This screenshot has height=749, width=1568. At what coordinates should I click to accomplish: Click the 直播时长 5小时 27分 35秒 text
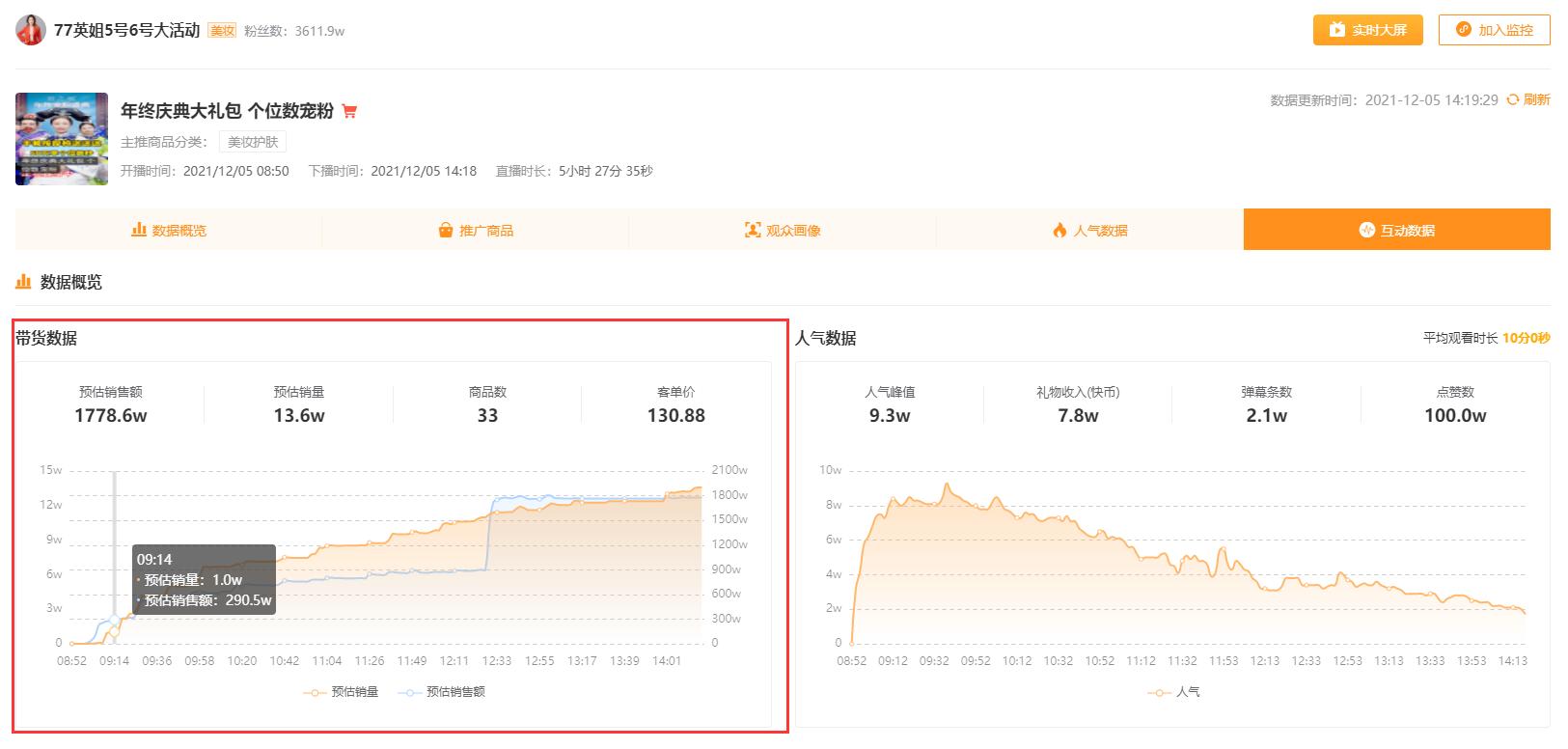tap(574, 171)
